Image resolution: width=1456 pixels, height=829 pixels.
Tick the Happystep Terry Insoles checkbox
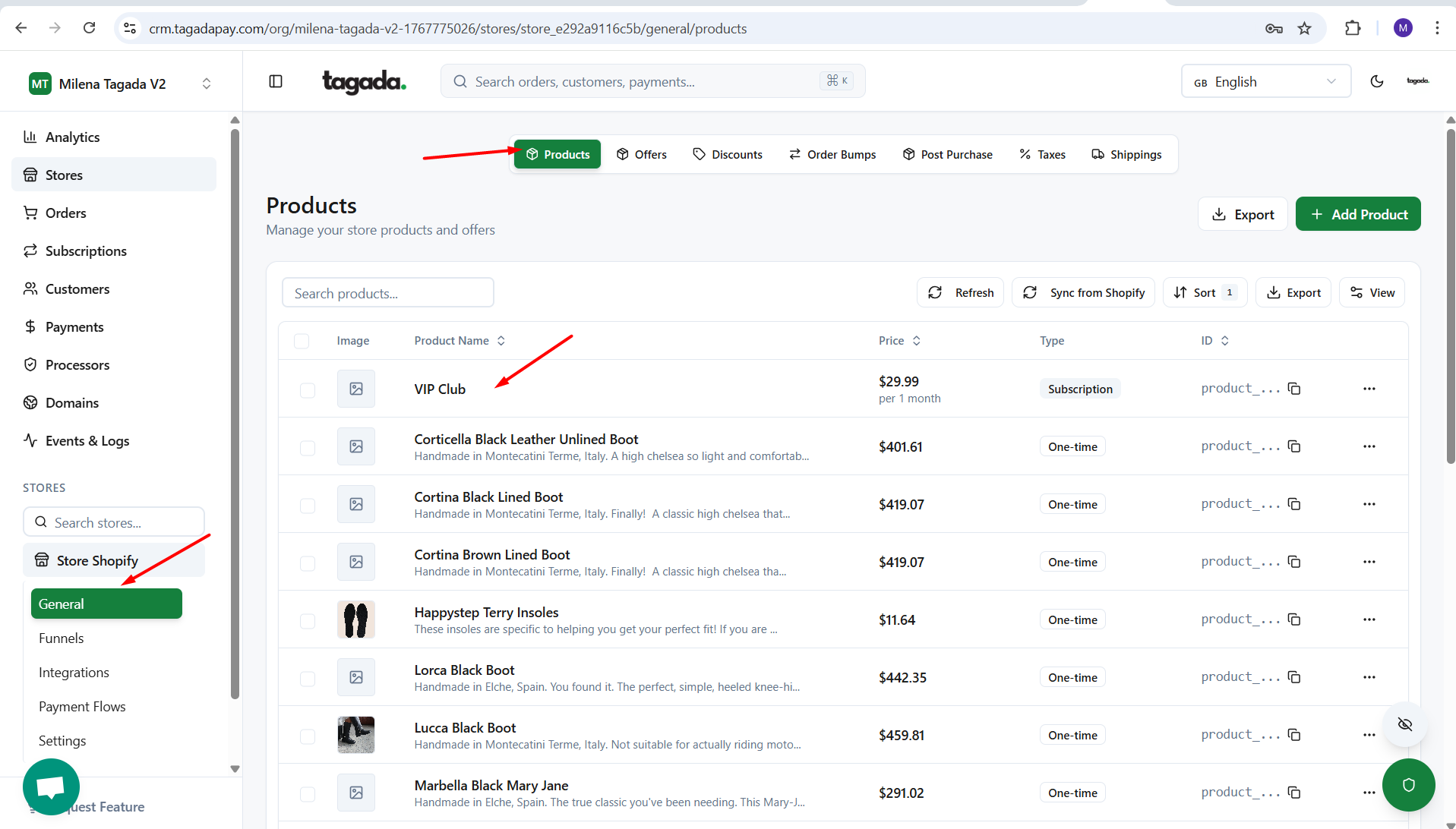(x=307, y=621)
